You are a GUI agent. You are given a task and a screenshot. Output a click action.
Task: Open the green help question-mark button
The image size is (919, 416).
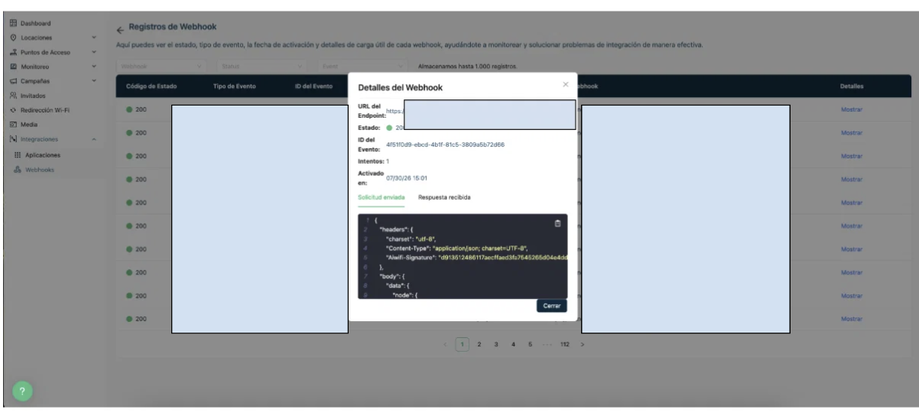coord(22,391)
